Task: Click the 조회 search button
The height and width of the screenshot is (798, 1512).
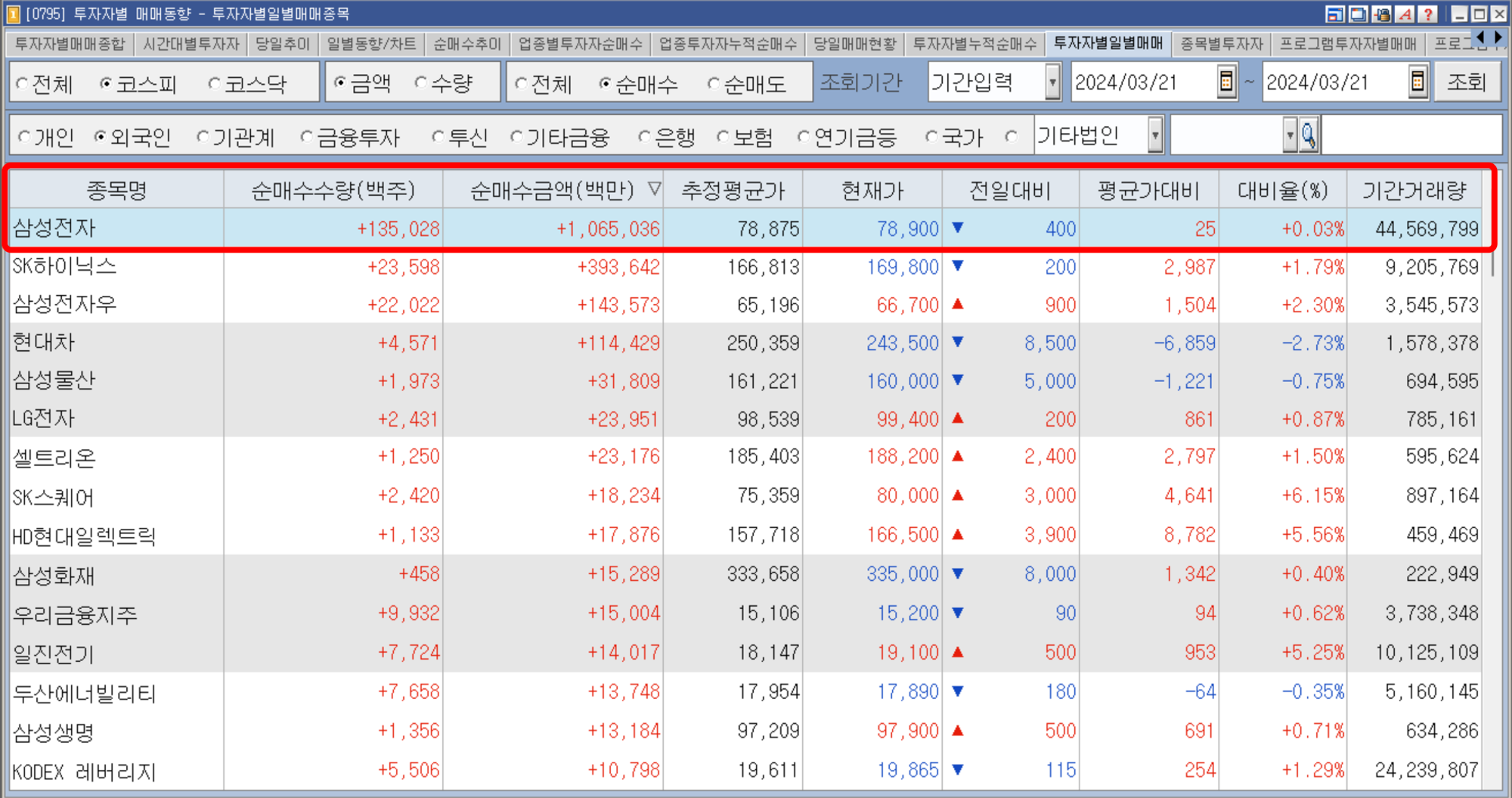Action: (x=1467, y=82)
